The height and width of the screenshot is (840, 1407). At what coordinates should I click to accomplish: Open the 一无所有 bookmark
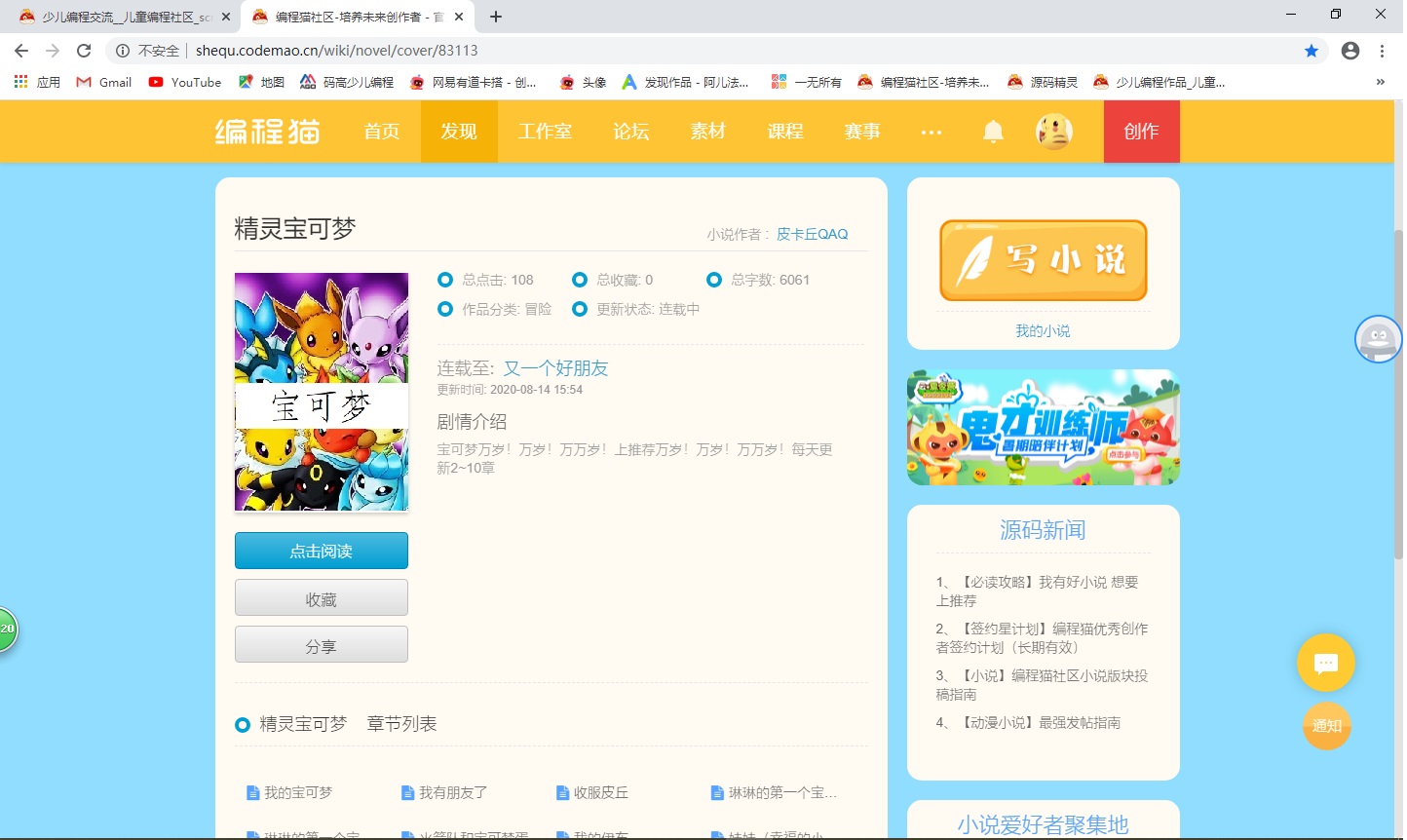click(x=806, y=82)
